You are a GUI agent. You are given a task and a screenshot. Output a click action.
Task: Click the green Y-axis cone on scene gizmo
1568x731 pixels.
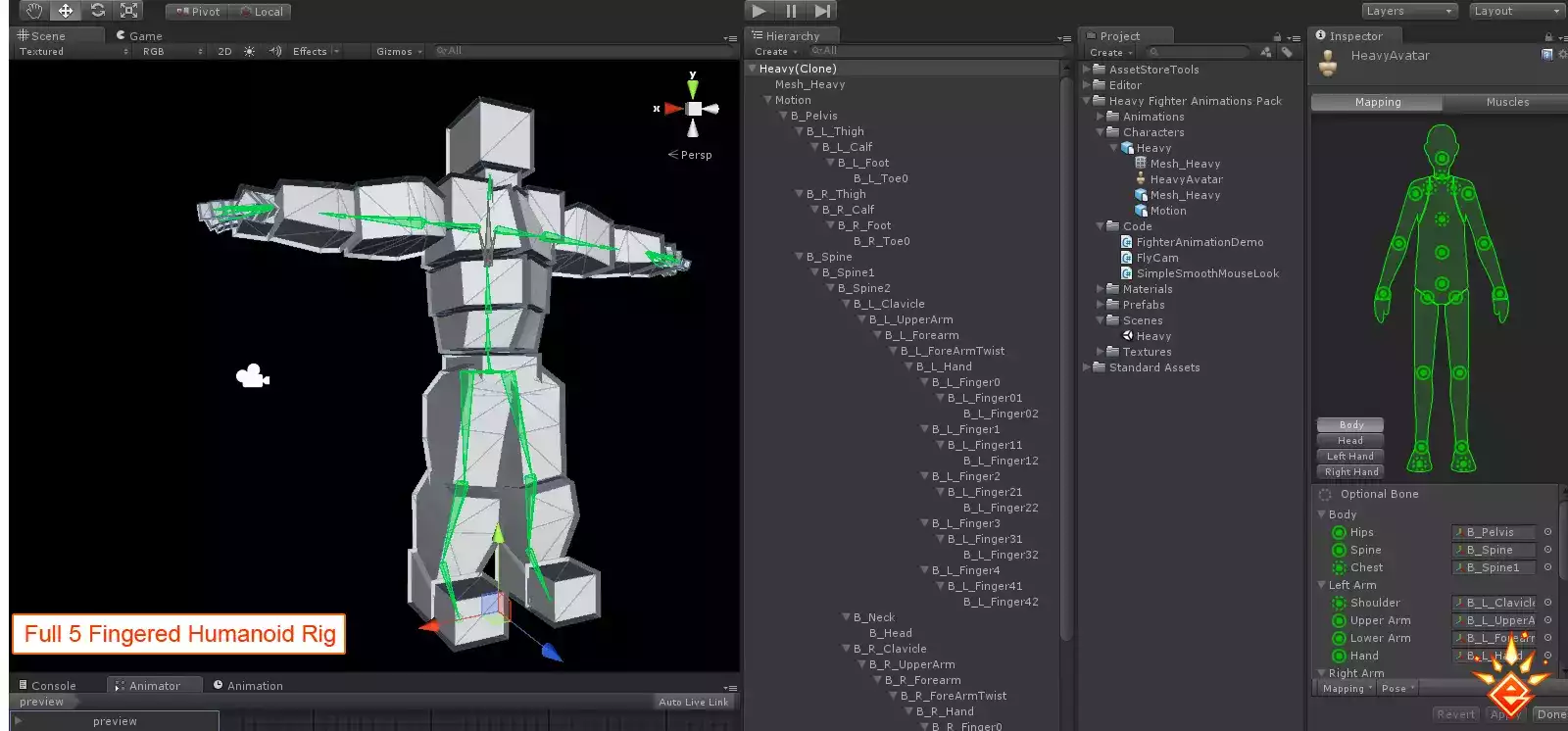693,89
